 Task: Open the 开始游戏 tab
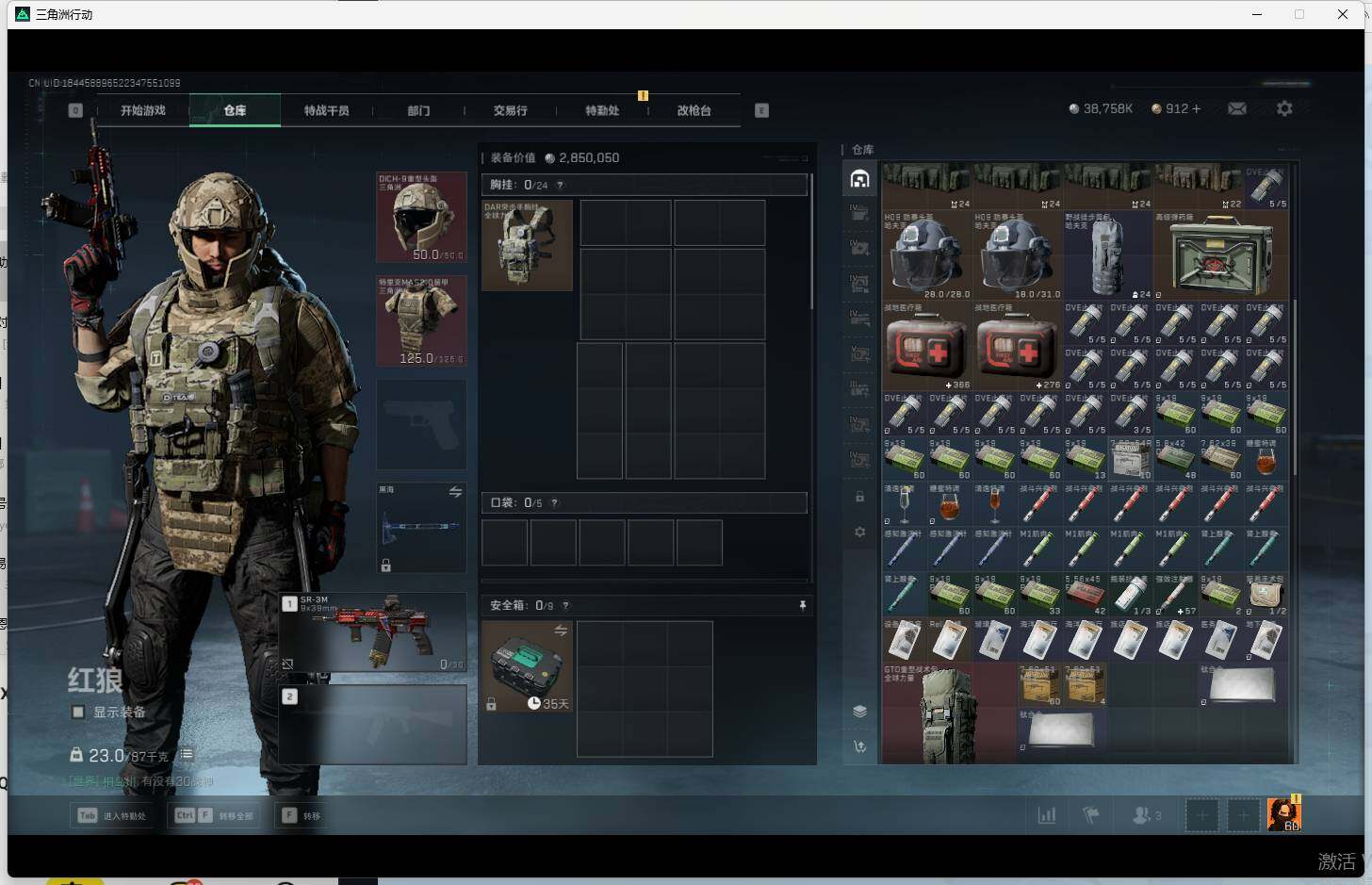coord(143,110)
